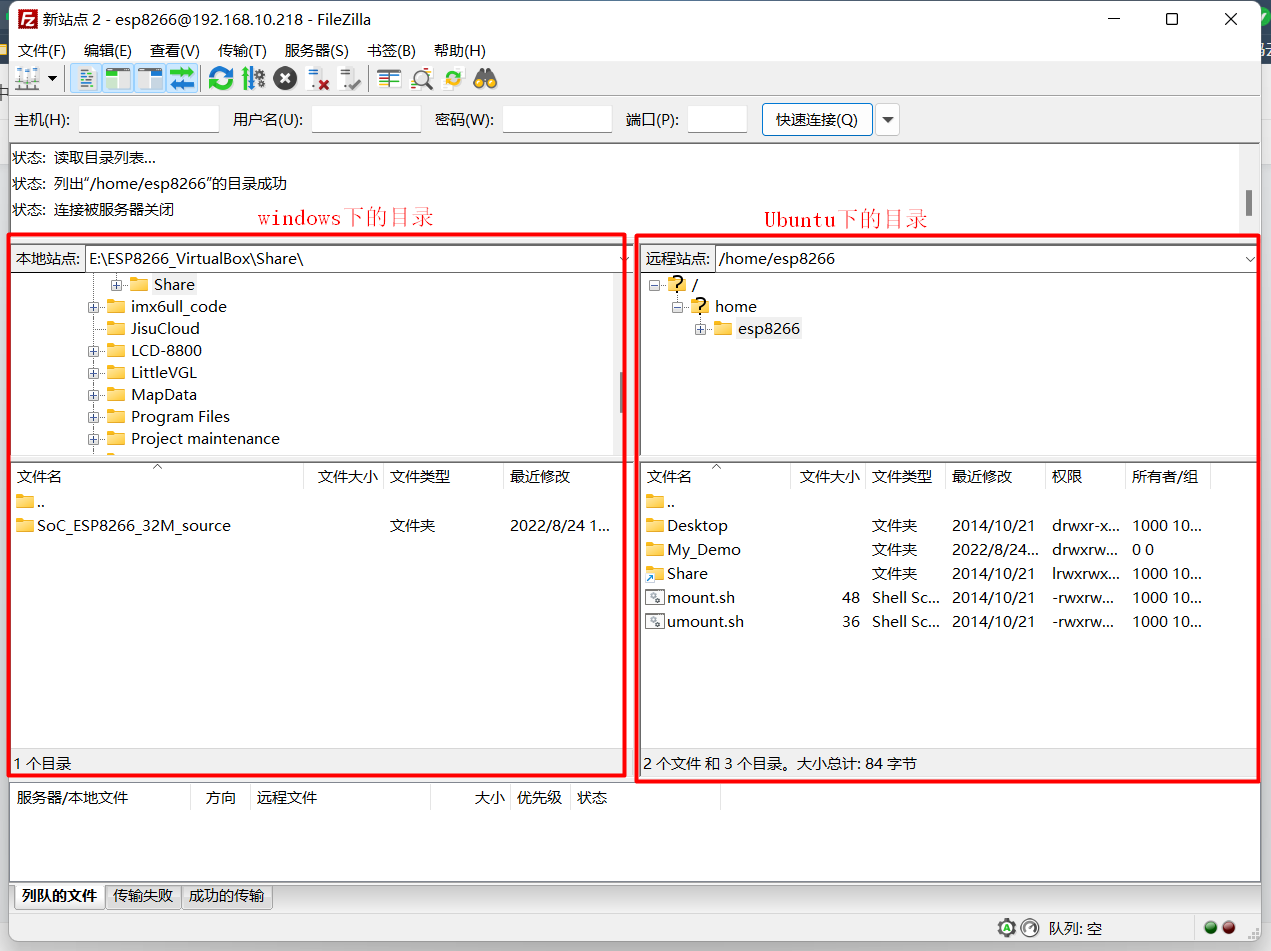1271x951 pixels.
Task: Disconnect from the server icon with red X
Action: pyautogui.click(x=318, y=79)
